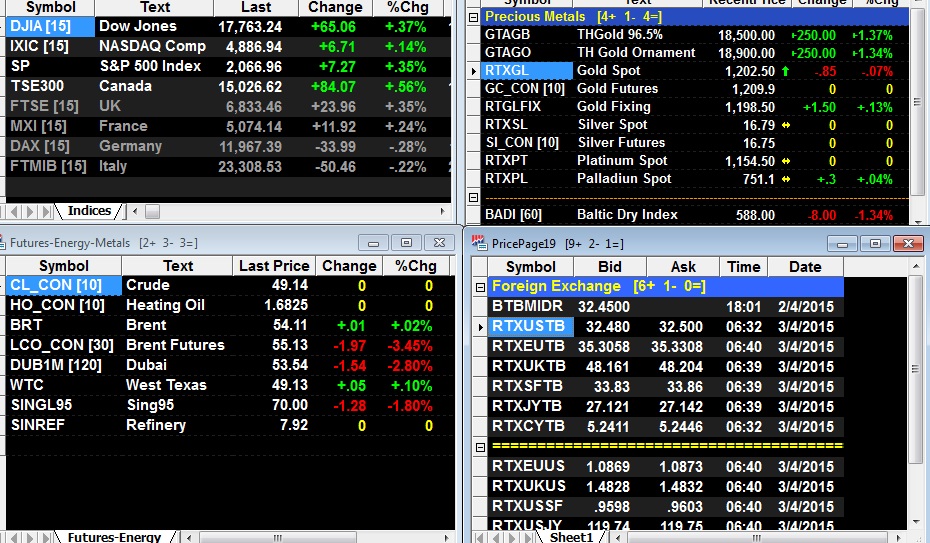930x543 pixels.
Task: Select the RTGLFIX Gold Fixing row
Action: (695, 107)
